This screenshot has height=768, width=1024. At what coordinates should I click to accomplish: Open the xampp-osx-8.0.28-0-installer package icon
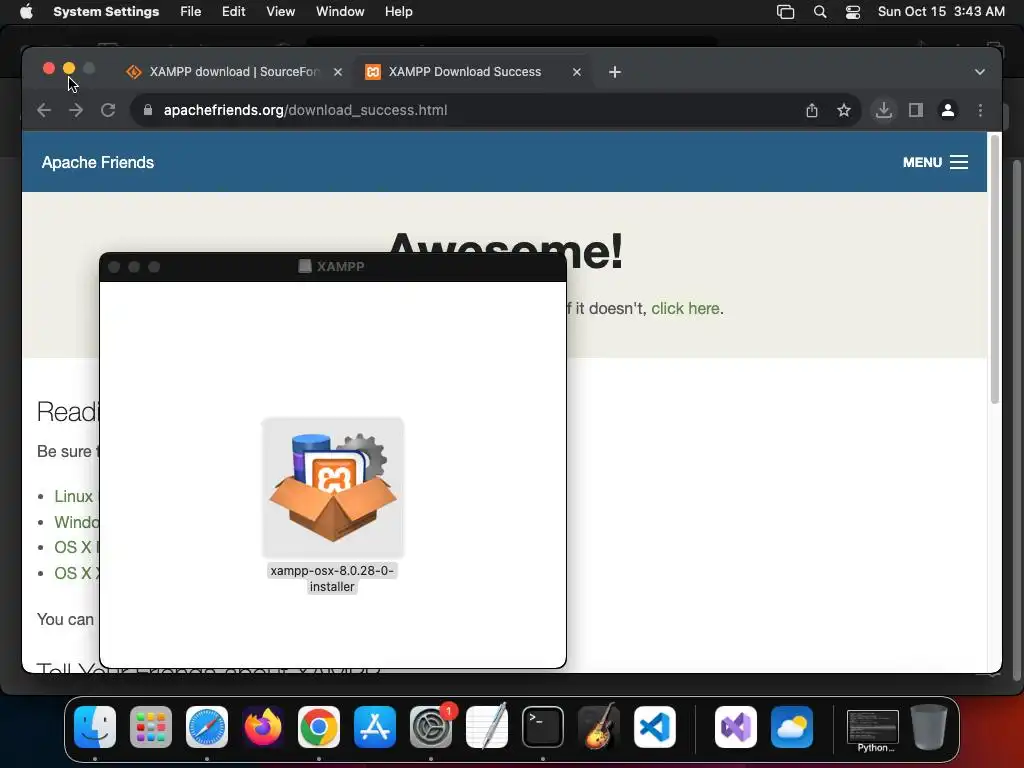tap(332, 487)
